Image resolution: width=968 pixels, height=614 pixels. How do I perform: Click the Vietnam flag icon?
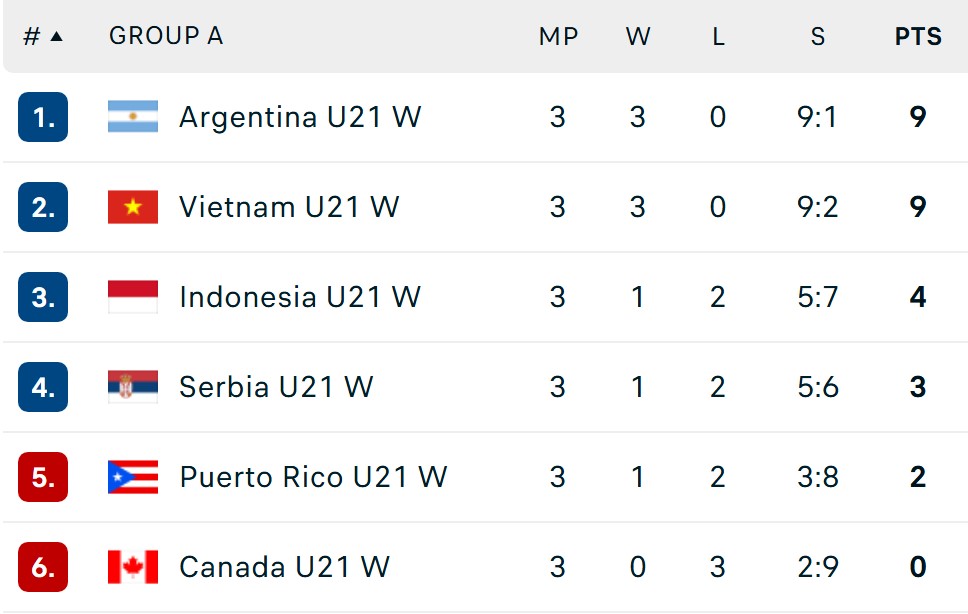click(133, 207)
